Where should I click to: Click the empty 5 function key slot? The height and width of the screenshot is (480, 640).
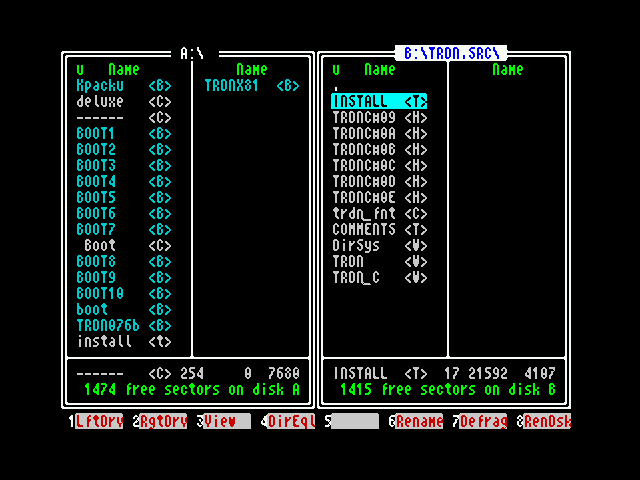[x=352, y=421]
